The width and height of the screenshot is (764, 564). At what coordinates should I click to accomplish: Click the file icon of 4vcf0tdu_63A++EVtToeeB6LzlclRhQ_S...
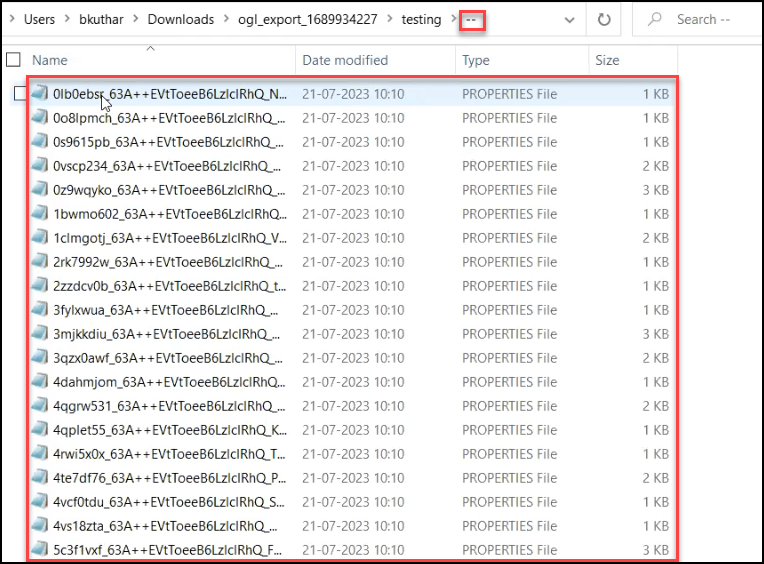coord(40,501)
